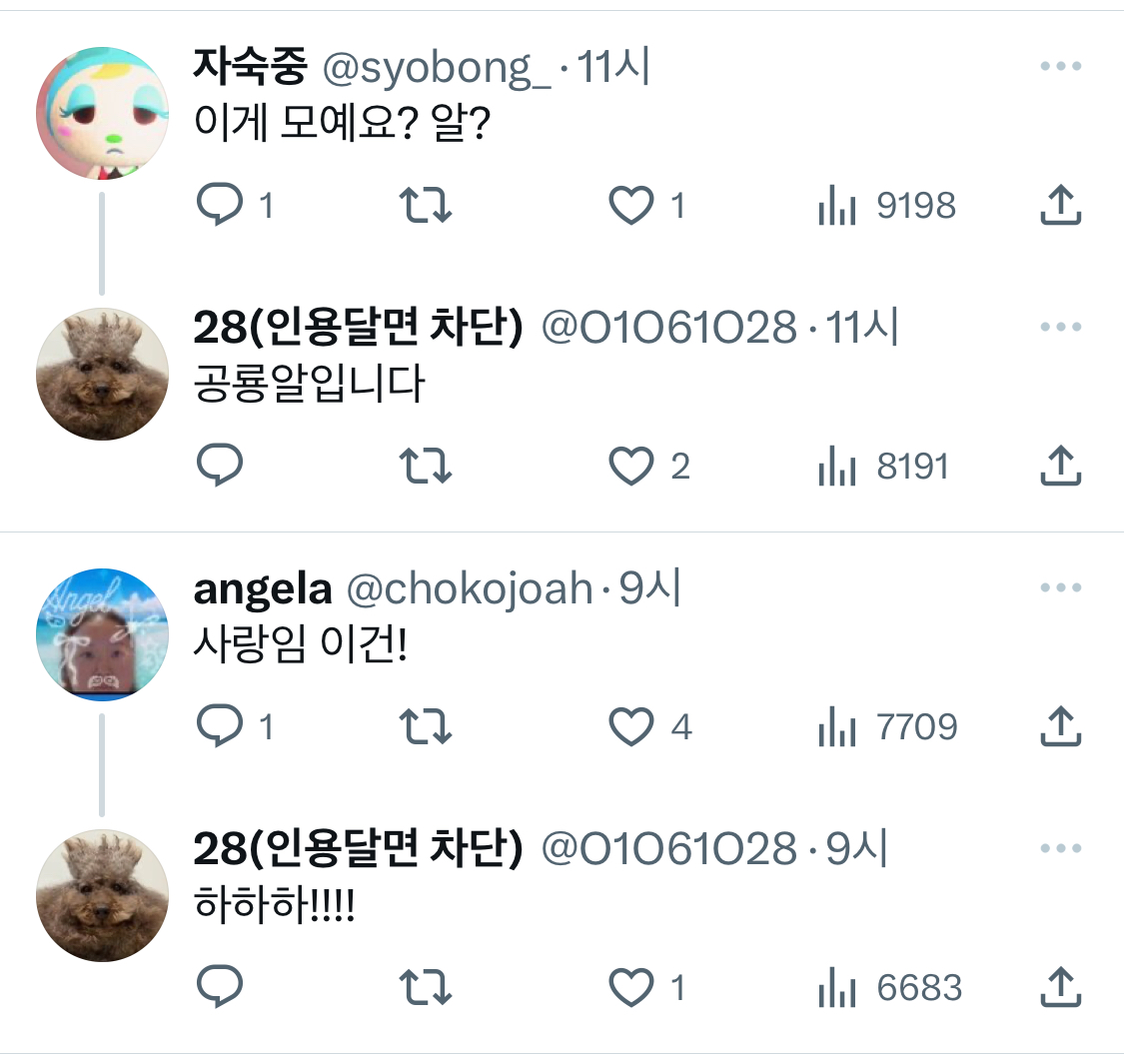1124x1064 pixels.
Task: Open more options for @syobong_ tweet
Action: pos(1060,66)
